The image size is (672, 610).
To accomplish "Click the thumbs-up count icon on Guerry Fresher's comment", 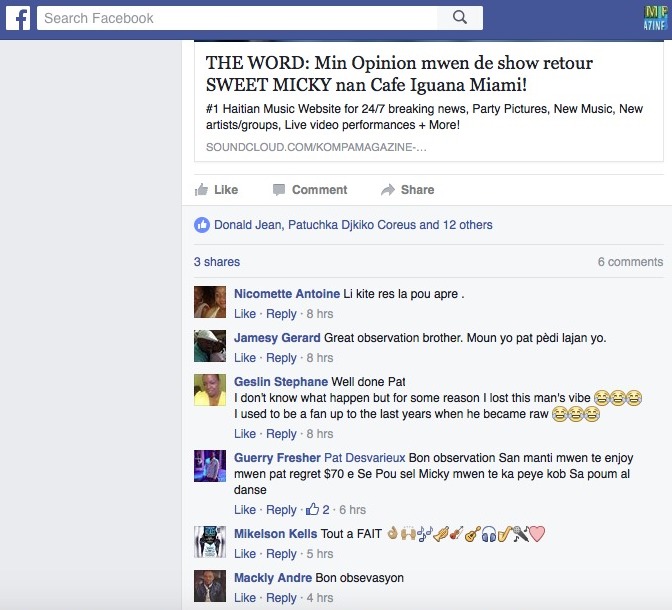I will tap(312, 509).
